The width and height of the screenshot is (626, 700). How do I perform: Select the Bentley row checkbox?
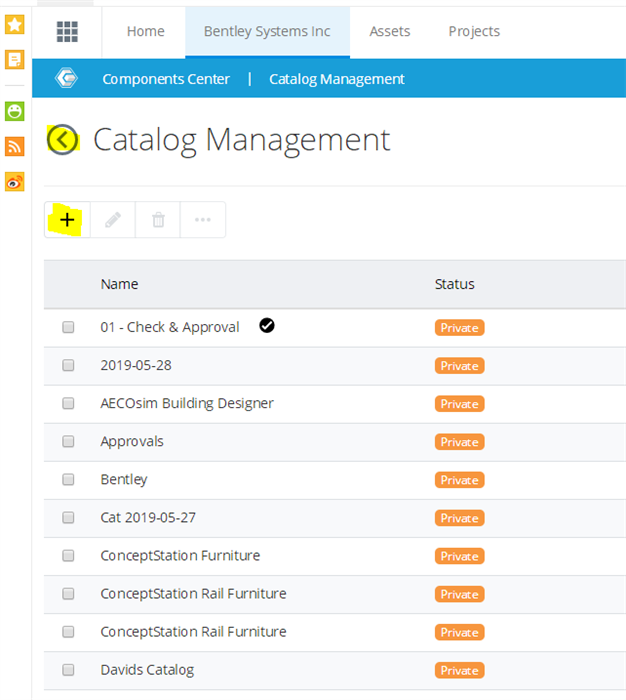(68, 479)
